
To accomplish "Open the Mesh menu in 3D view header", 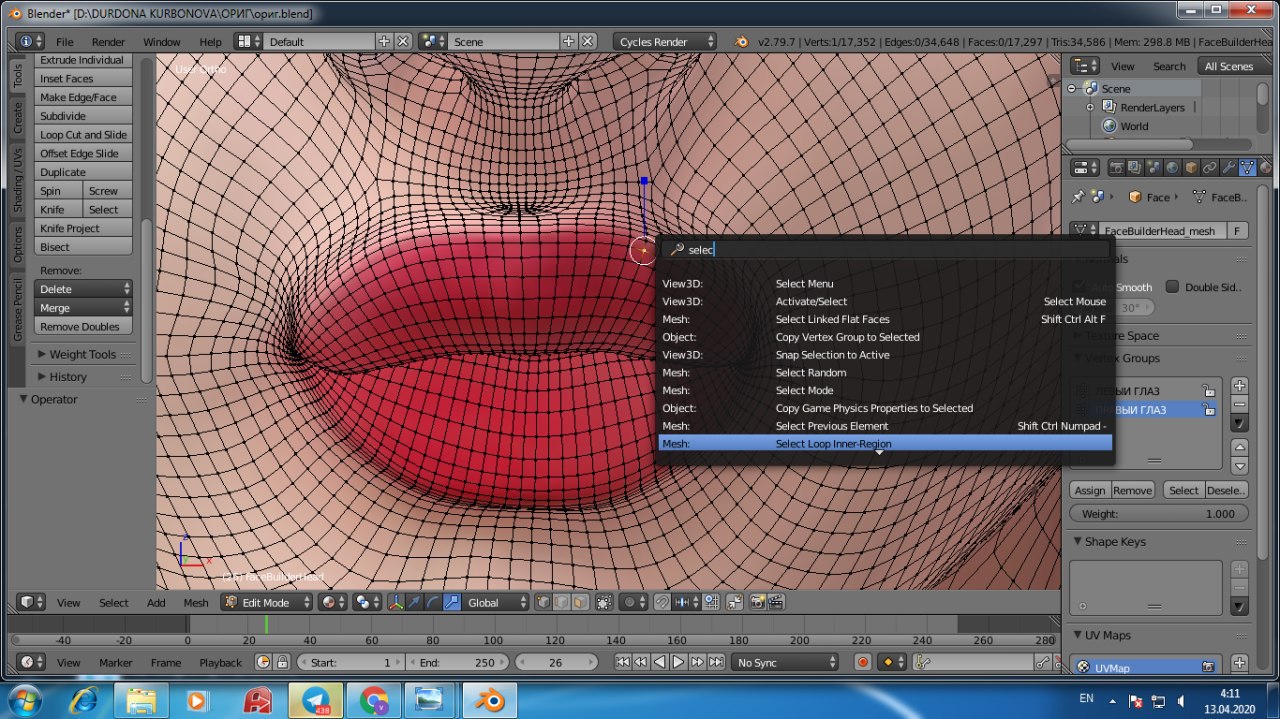I will tap(196, 603).
